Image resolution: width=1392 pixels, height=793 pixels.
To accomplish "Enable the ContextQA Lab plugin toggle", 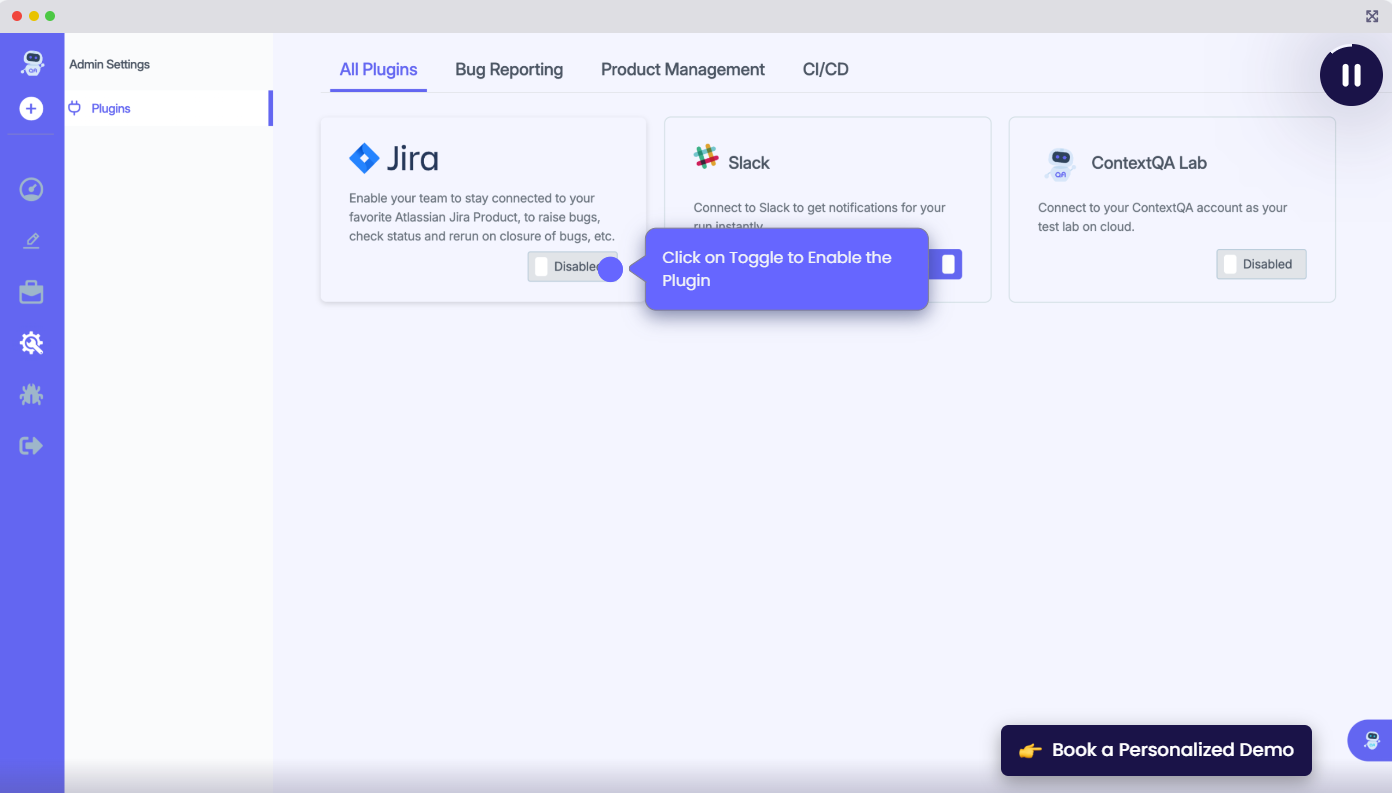I will tap(1261, 264).
